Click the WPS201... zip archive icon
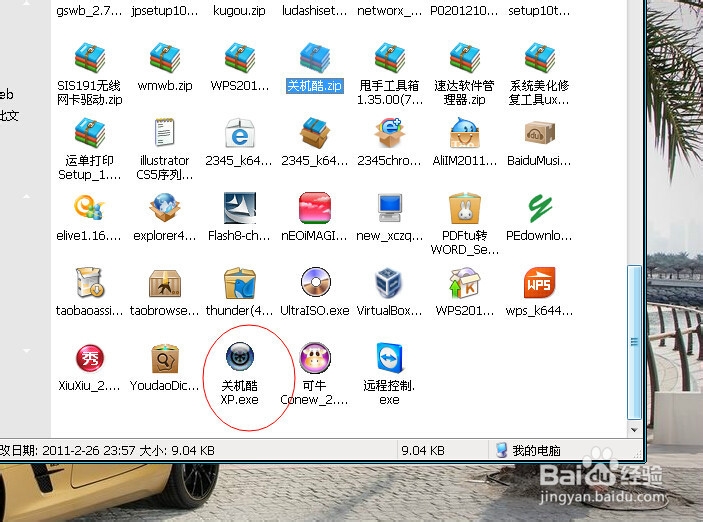The image size is (703, 522). pyautogui.click(x=240, y=58)
